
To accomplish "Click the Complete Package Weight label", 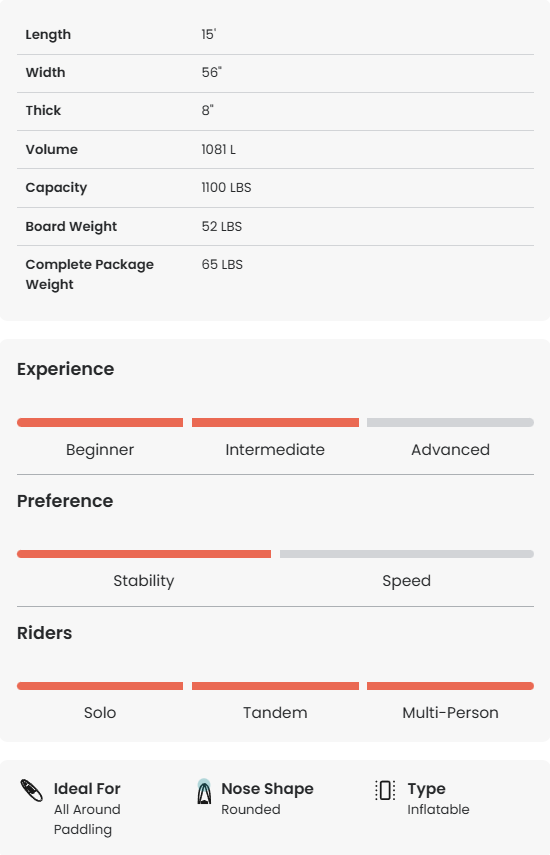I will pos(89,274).
